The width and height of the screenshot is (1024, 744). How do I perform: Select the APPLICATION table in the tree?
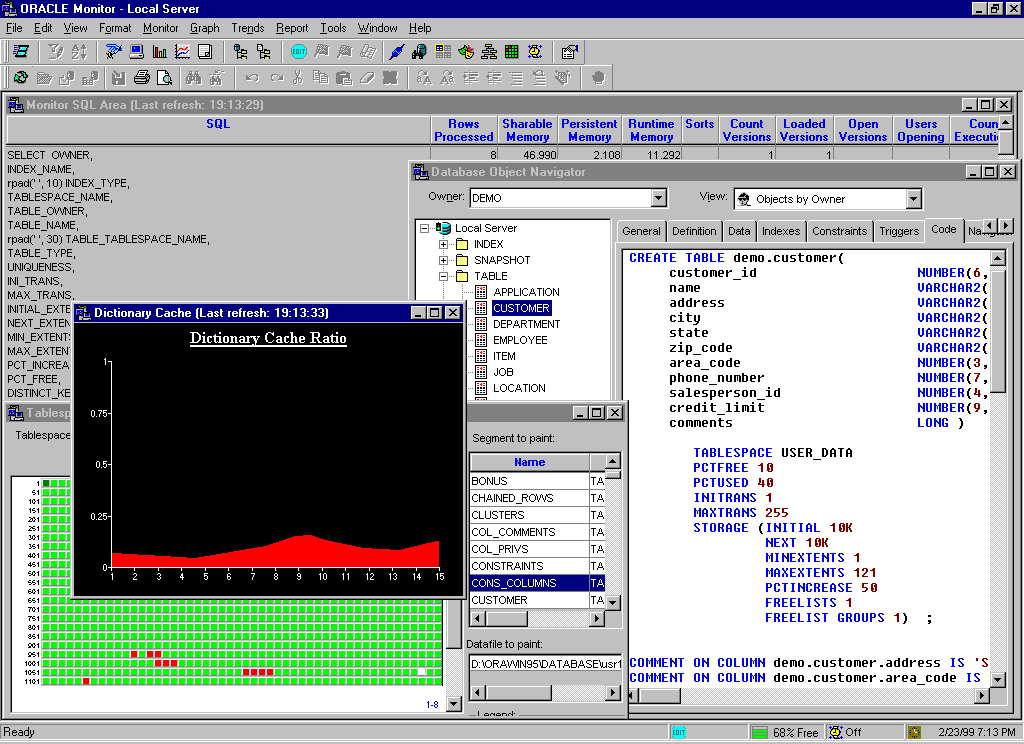[526, 292]
